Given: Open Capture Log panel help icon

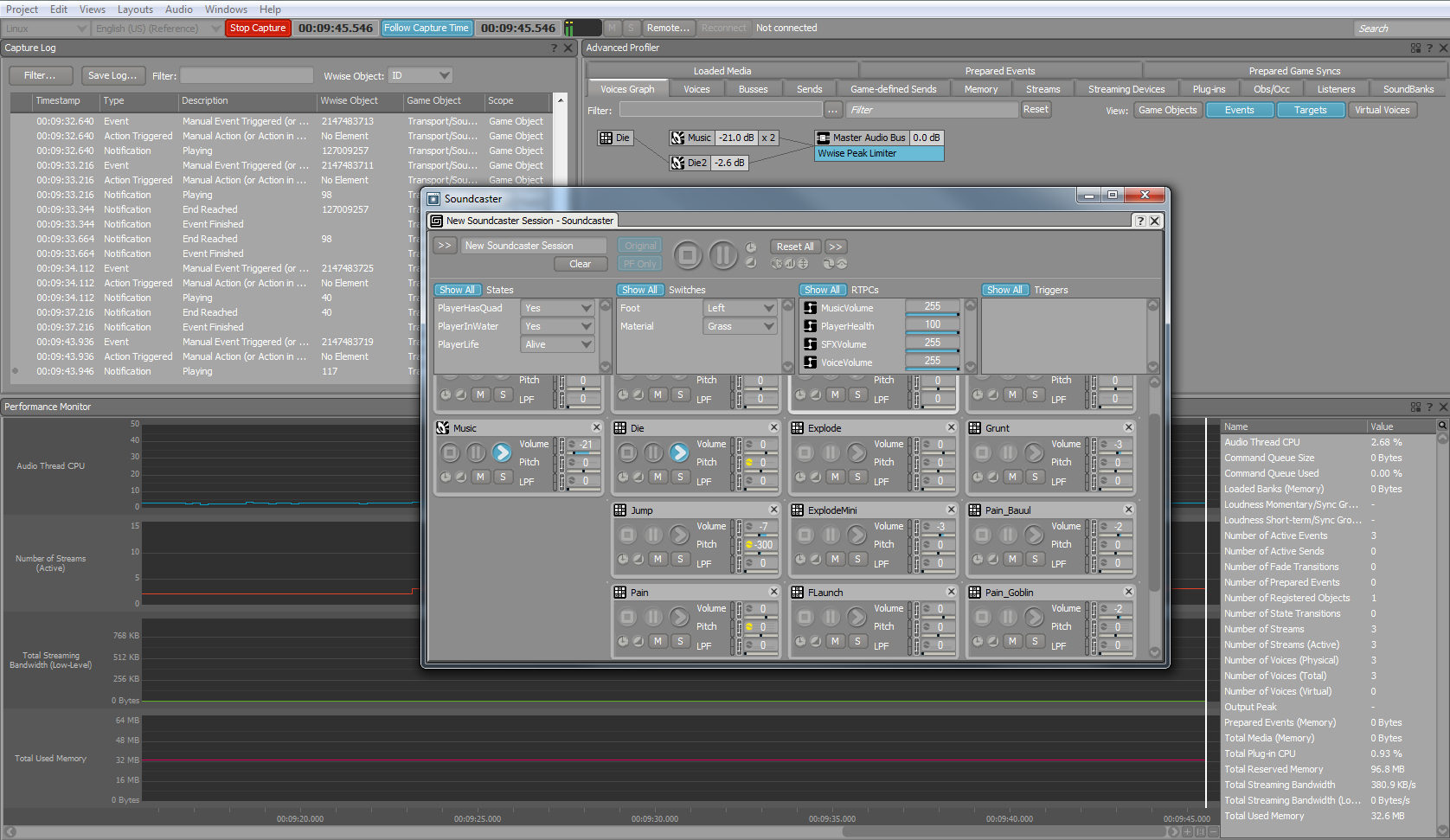Looking at the screenshot, I should point(554,48).
